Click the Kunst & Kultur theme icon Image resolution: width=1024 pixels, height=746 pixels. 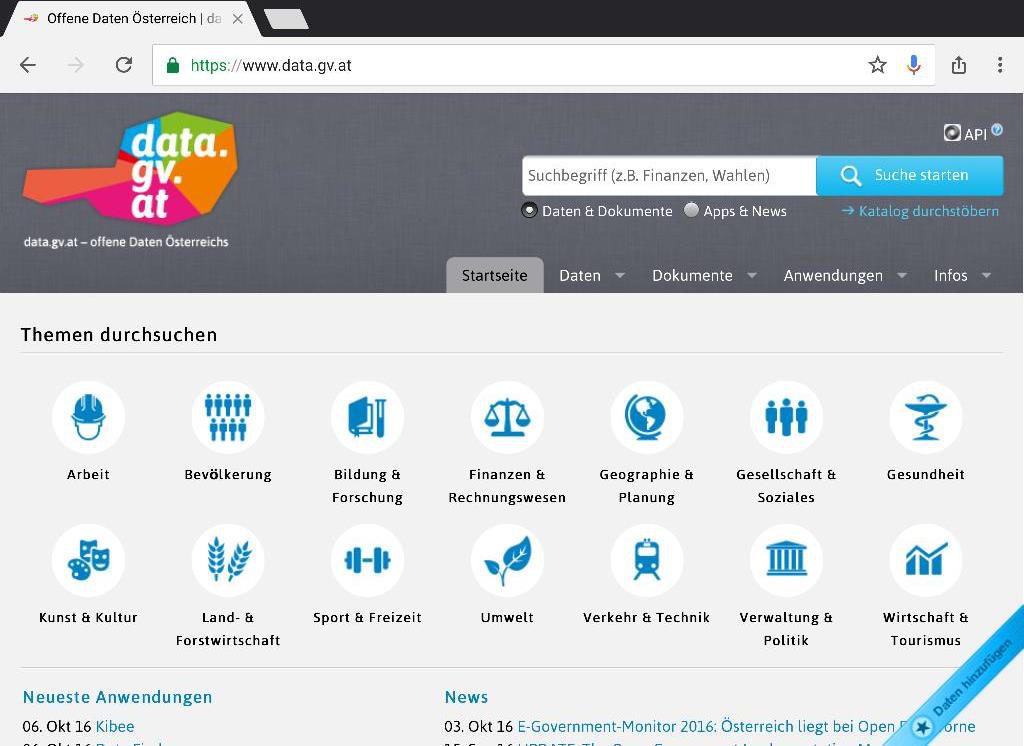pyautogui.click(x=88, y=559)
